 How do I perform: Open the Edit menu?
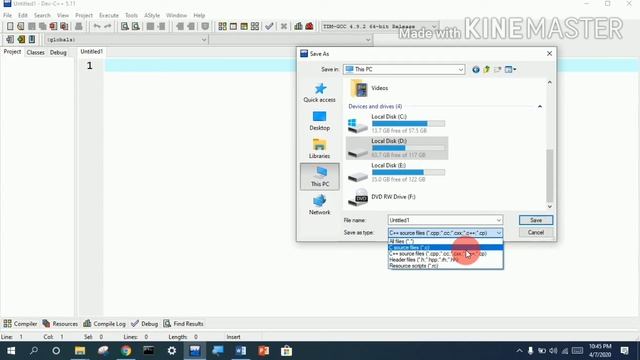(x=22, y=15)
